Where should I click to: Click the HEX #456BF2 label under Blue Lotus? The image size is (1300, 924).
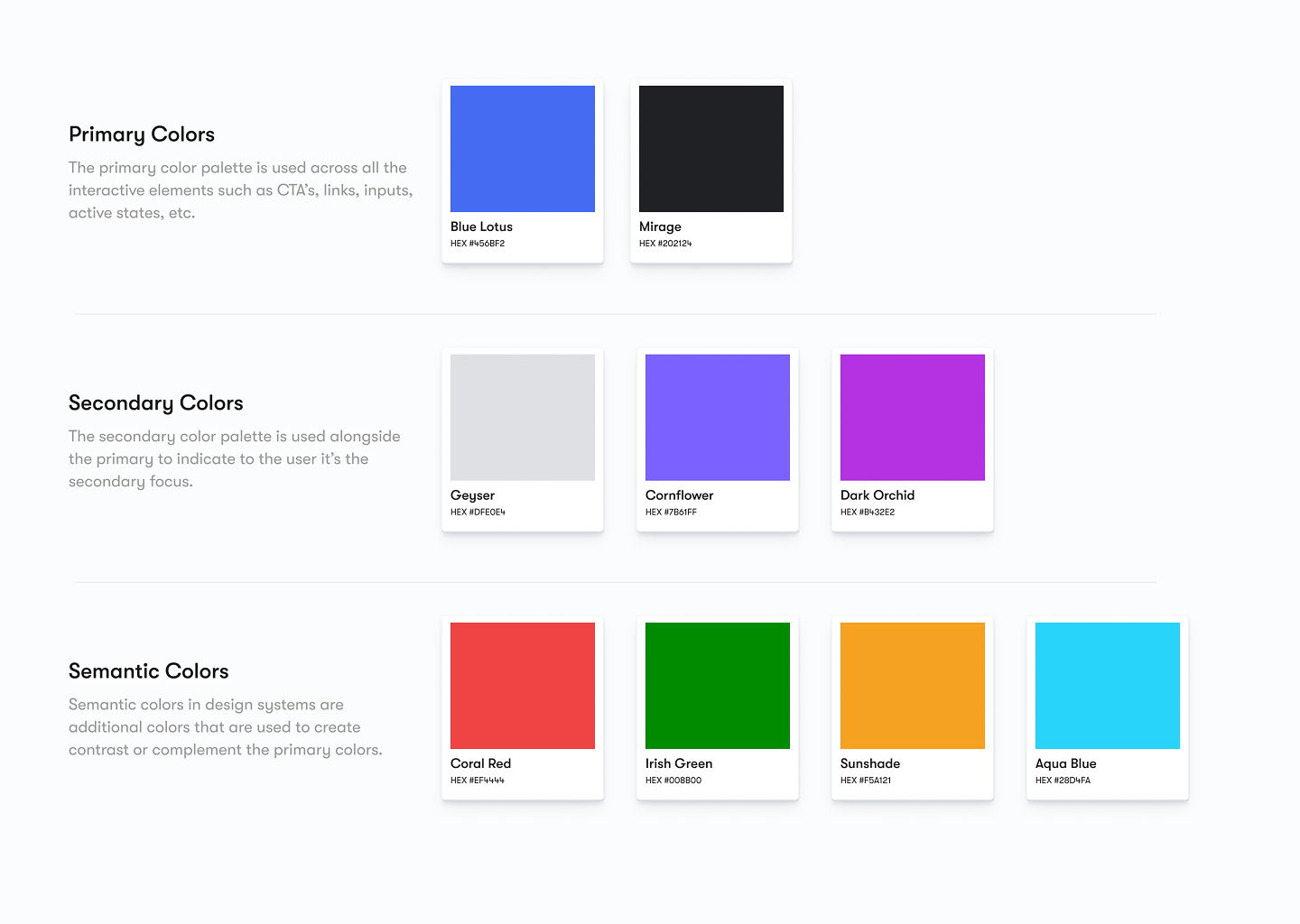point(478,243)
